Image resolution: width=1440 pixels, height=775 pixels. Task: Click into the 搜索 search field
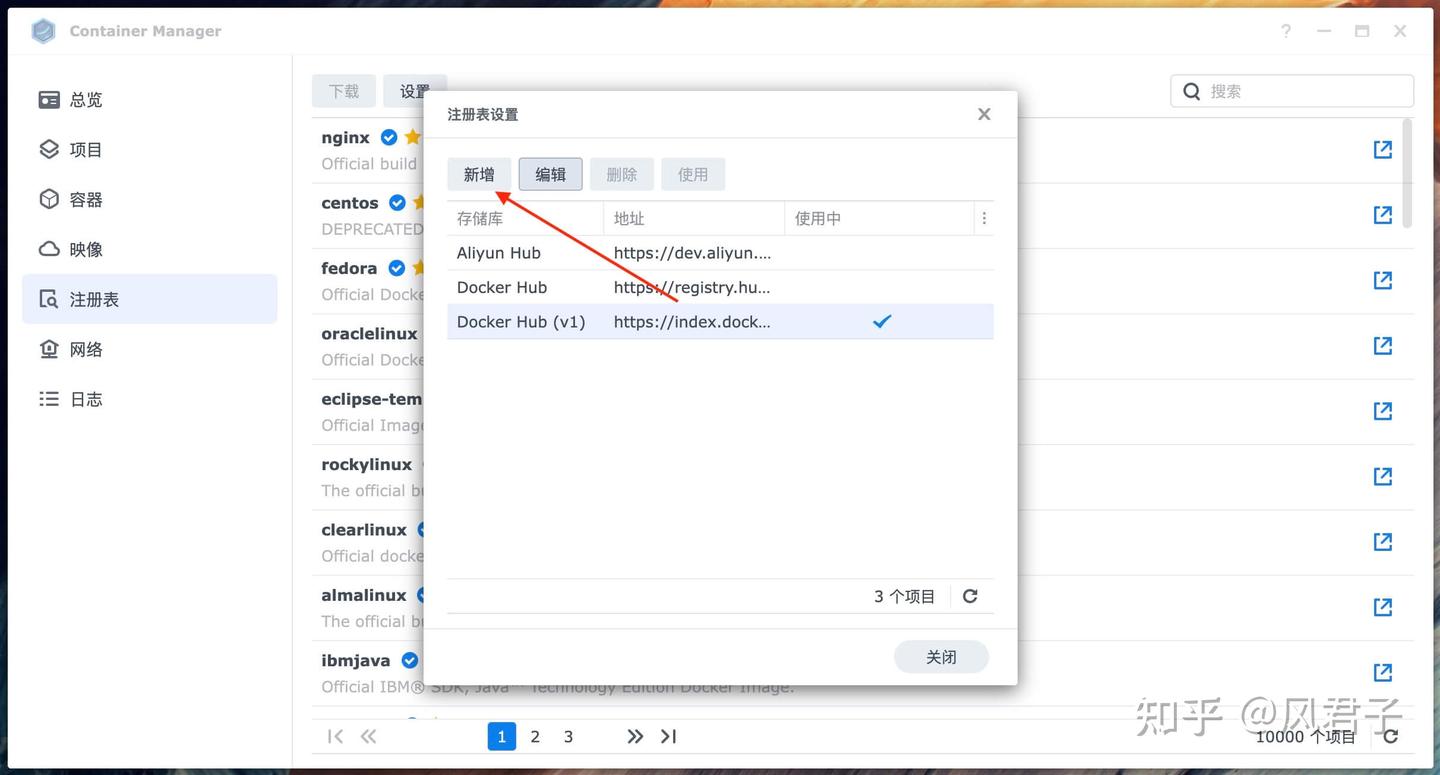[1290, 90]
